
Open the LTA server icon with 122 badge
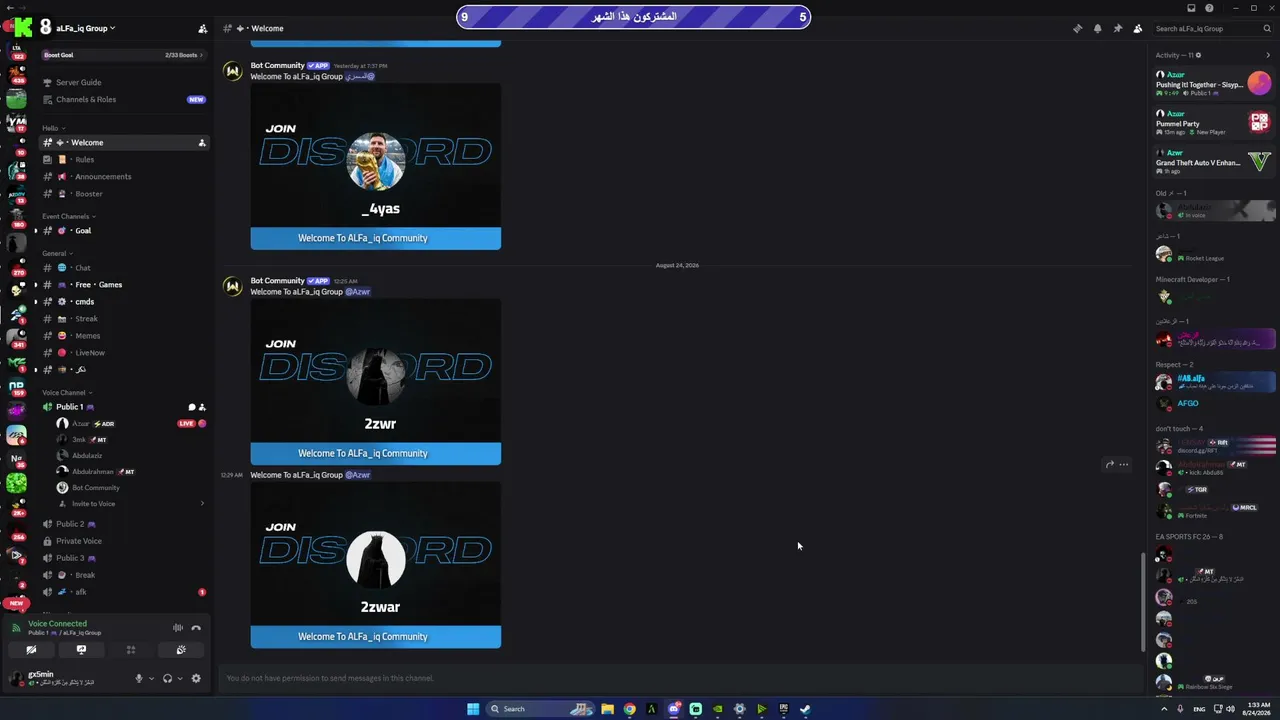coord(16,50)
